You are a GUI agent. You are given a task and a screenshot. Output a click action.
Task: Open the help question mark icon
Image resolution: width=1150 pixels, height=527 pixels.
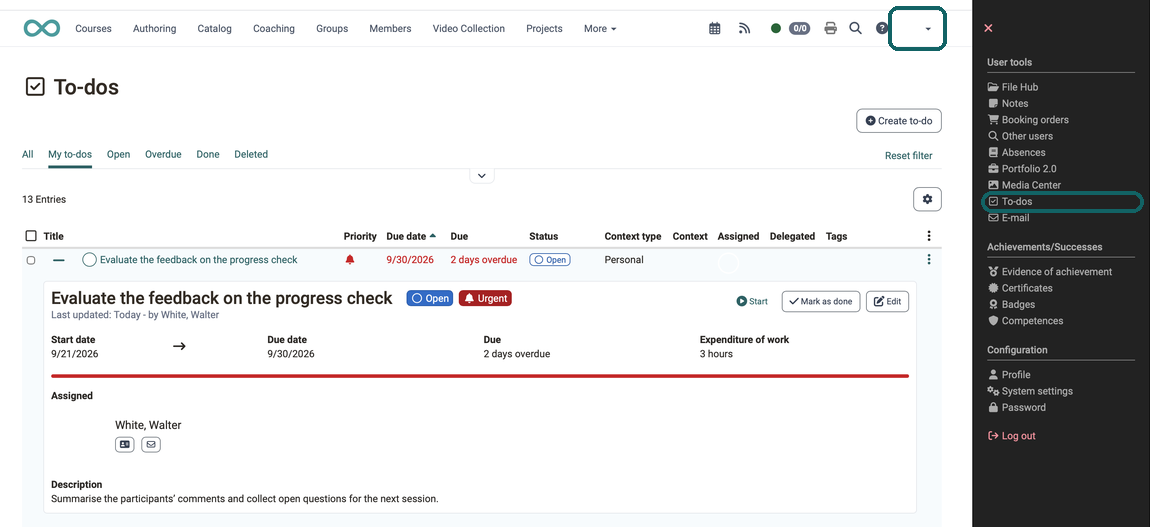pos(882,29)
